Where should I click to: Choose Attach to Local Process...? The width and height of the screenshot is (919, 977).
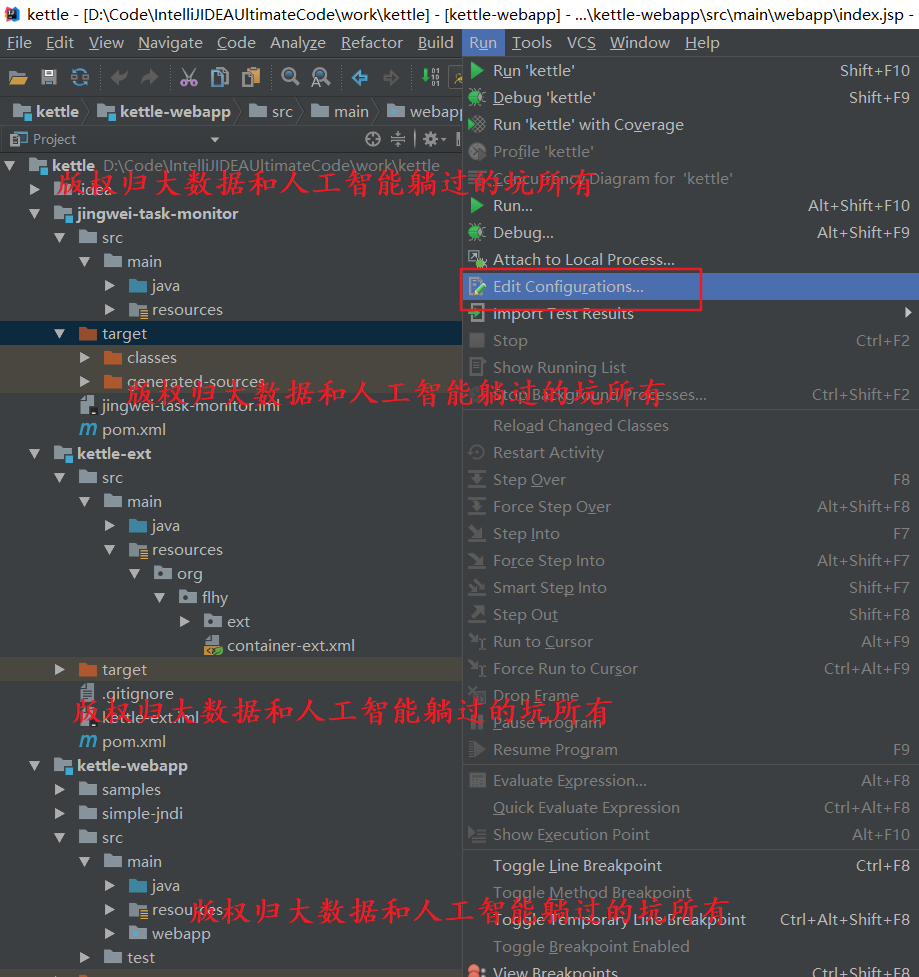pos(690,260)
